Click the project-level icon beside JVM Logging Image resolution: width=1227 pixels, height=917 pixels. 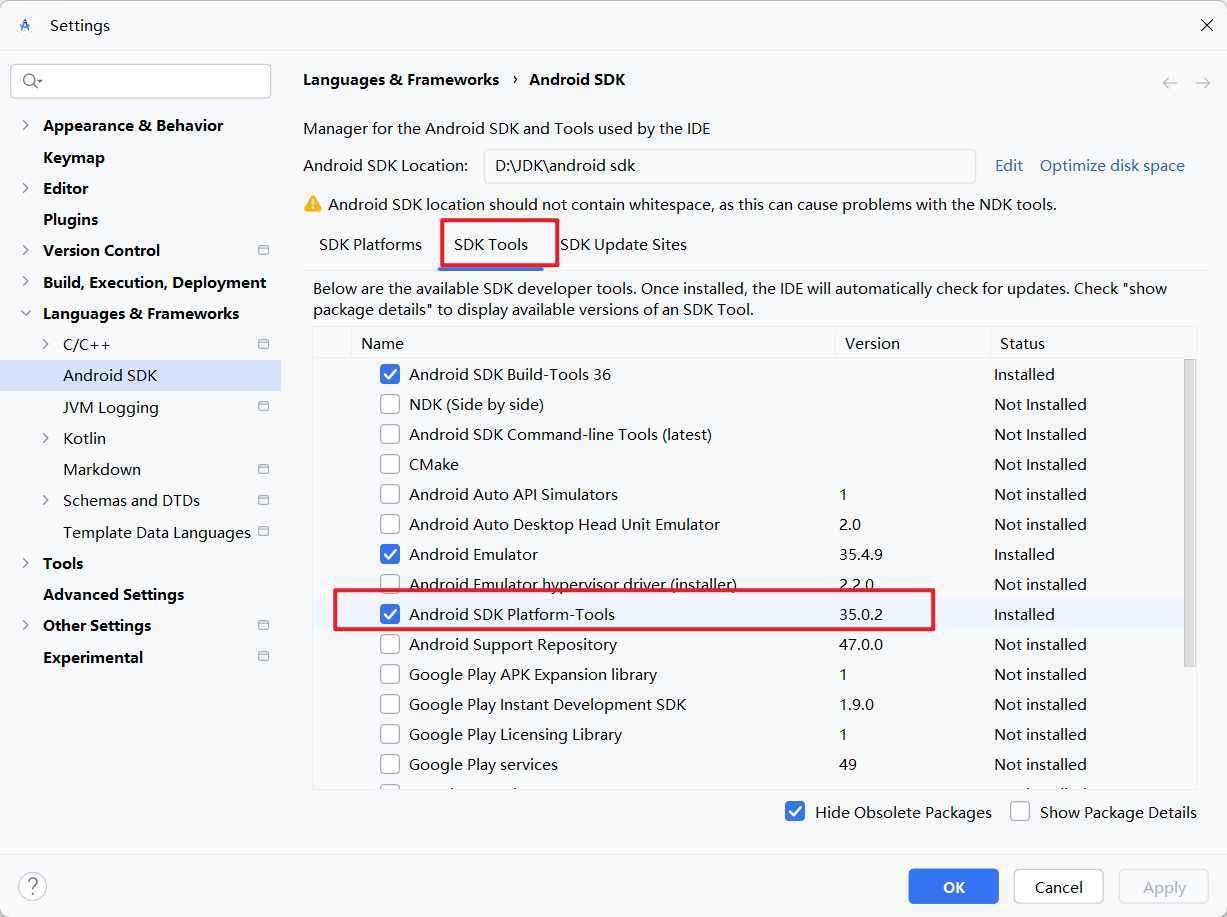pyautogui.click(x=264, y=406)
